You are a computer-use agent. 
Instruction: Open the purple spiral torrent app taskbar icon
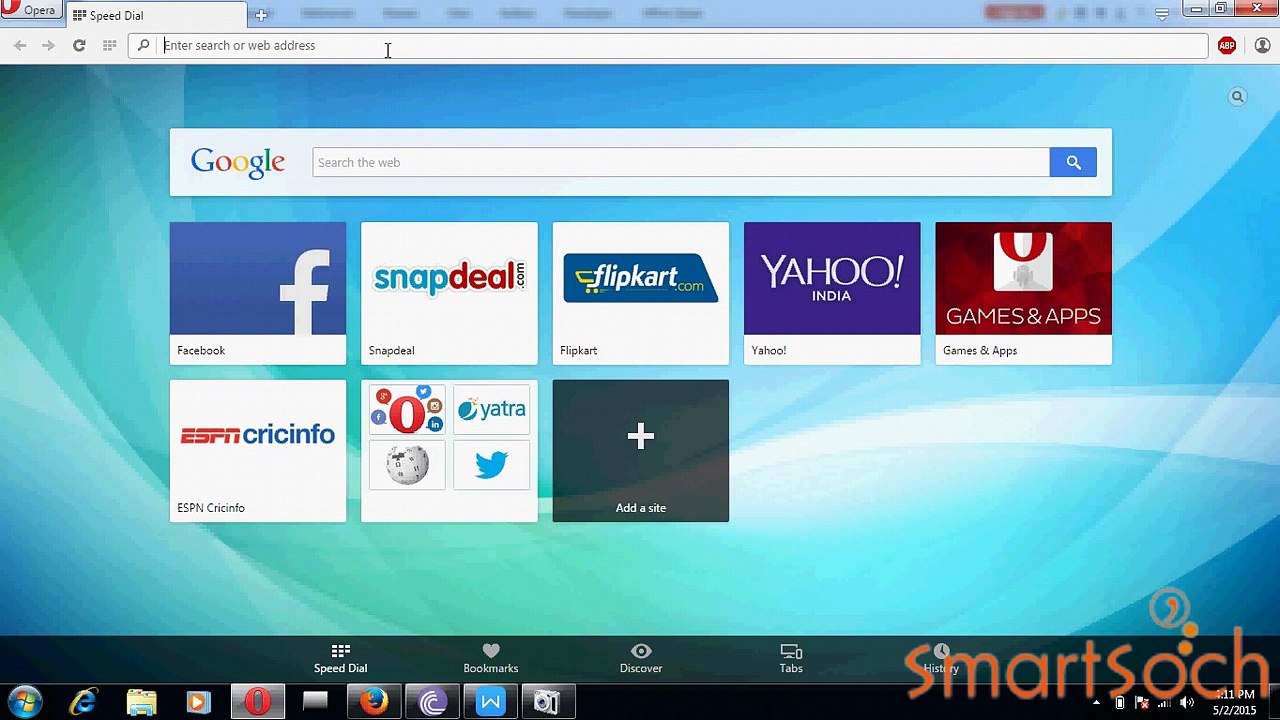(432, 702)
